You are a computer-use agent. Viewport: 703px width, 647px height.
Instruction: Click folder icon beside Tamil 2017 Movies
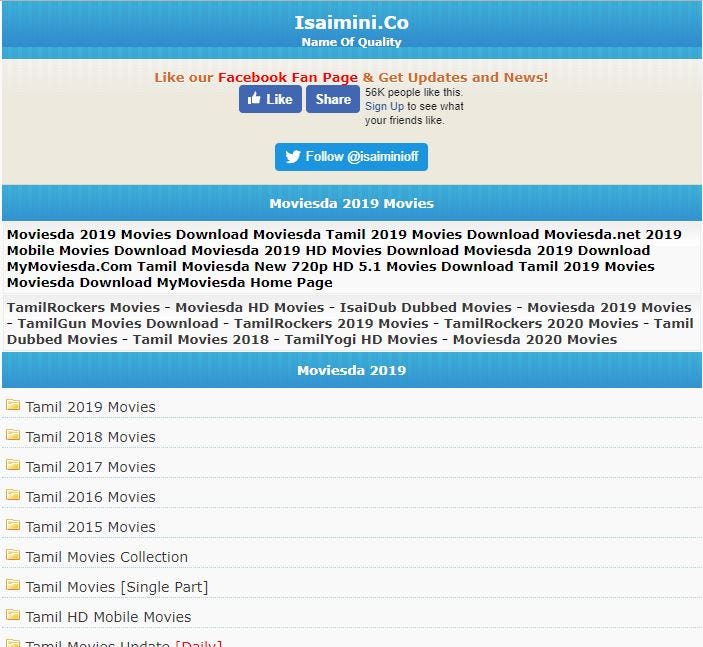(x=13, y=465)
